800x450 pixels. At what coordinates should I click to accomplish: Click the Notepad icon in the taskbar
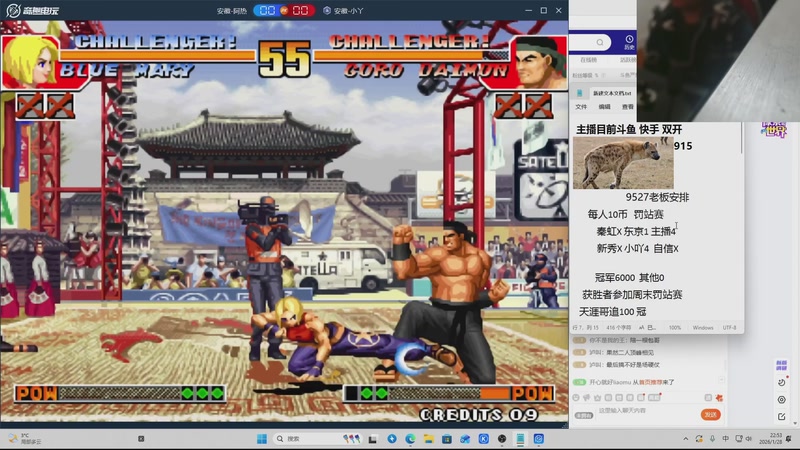[x=520, y=439]
